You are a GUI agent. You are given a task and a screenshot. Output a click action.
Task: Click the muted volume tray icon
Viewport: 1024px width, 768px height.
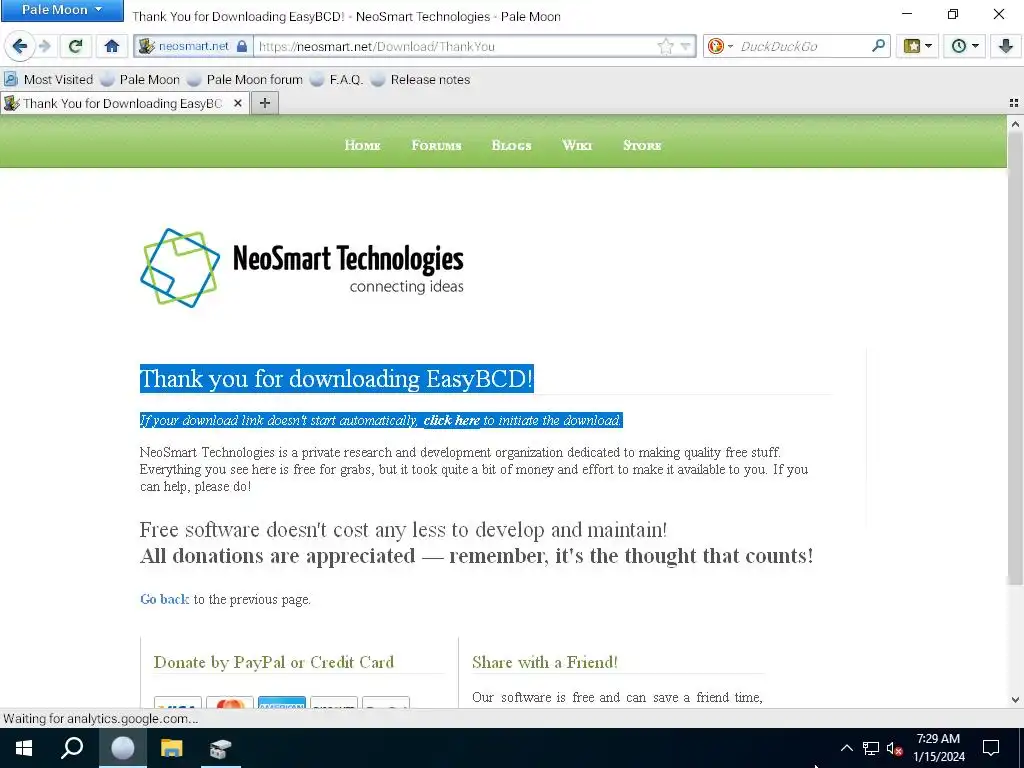tap(894, 748)
